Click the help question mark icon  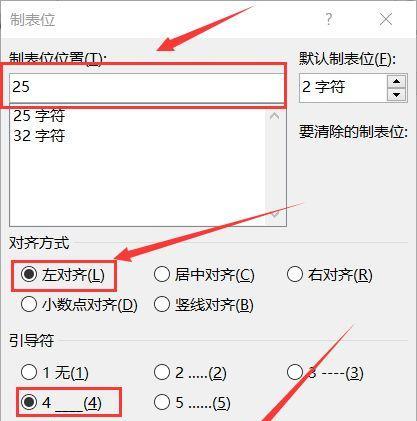click(329, 19)
